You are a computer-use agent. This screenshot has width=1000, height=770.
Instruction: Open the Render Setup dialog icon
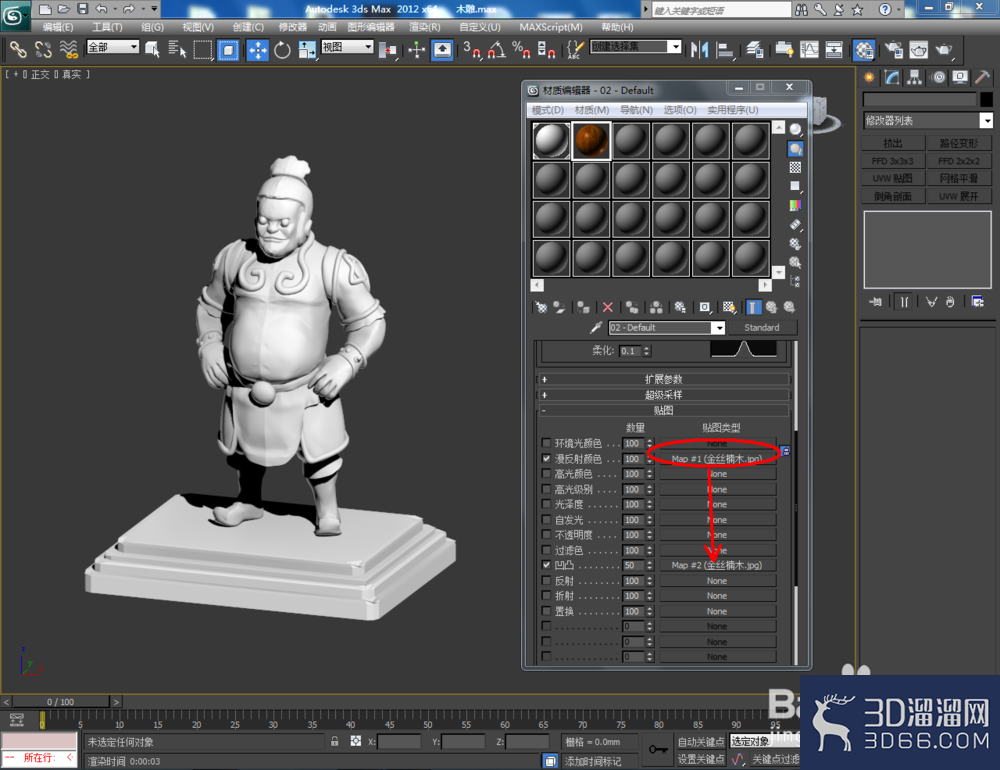tap(893, 50)
